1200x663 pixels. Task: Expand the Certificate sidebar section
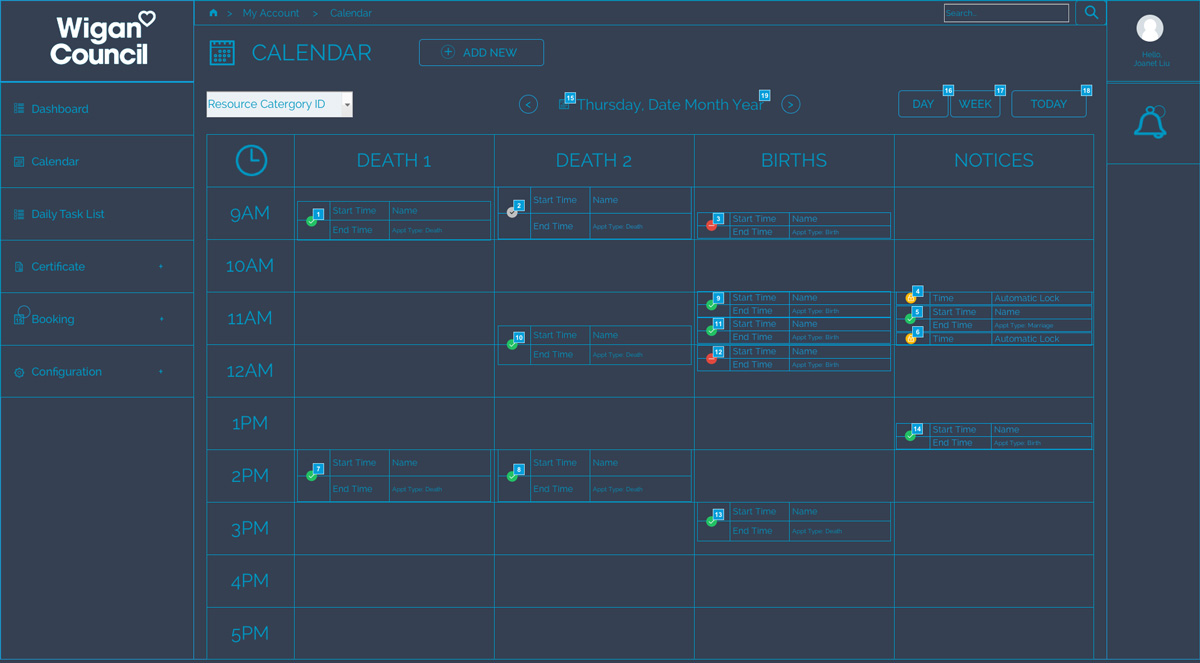click(x=97, y=266)
